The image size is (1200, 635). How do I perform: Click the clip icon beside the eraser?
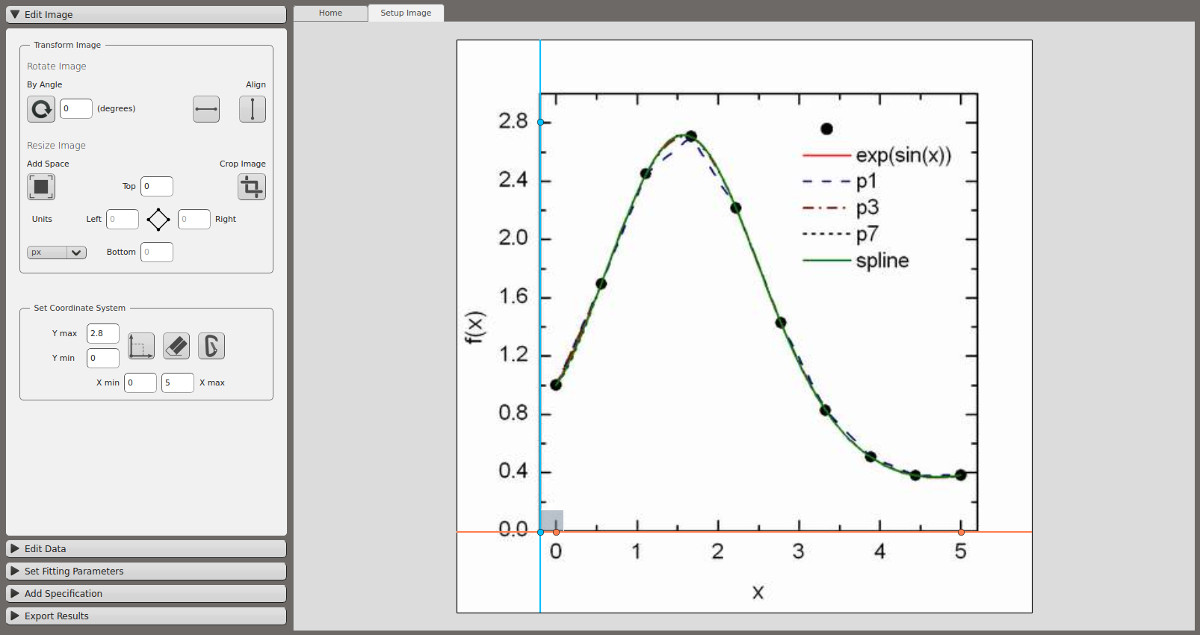[211, 346]
